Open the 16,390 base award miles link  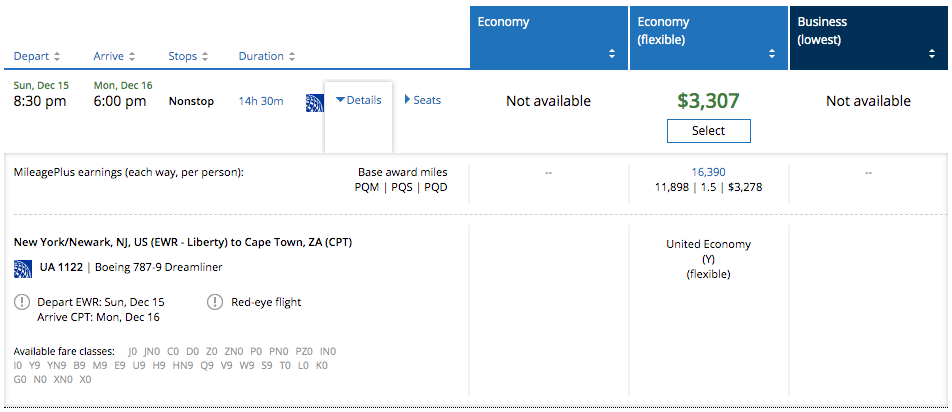pos(708,172)
